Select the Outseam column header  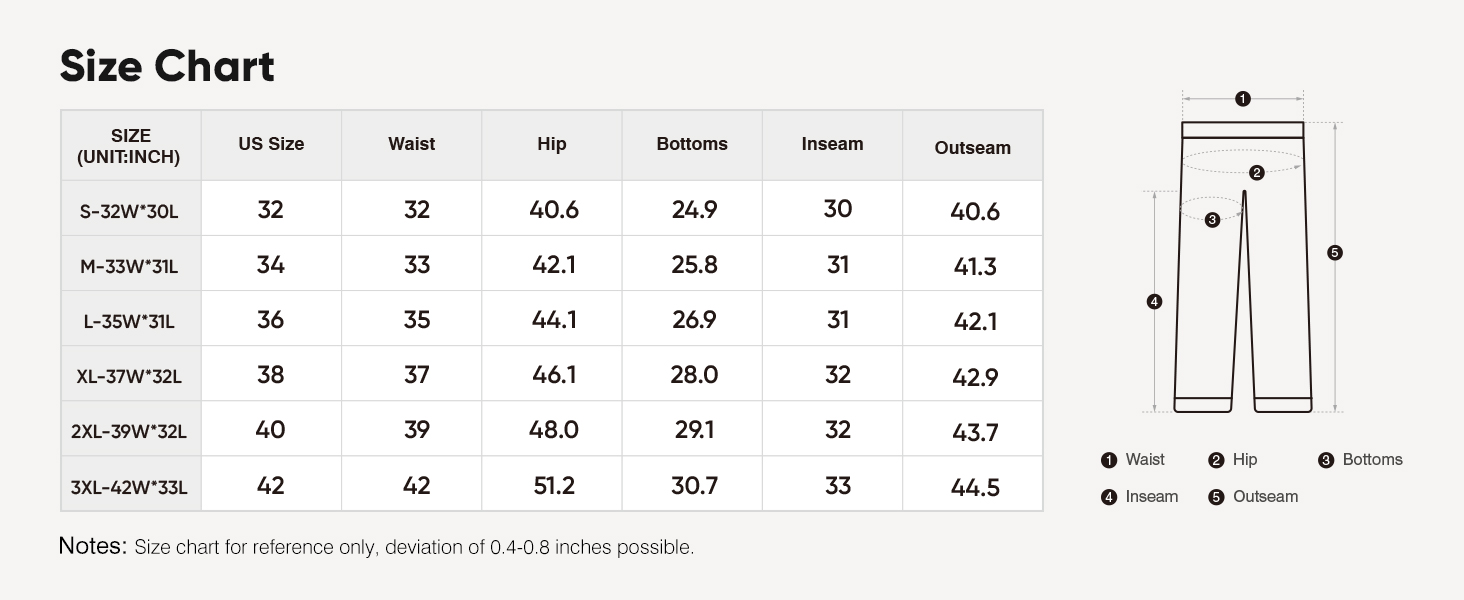click(x=972, y=148)
